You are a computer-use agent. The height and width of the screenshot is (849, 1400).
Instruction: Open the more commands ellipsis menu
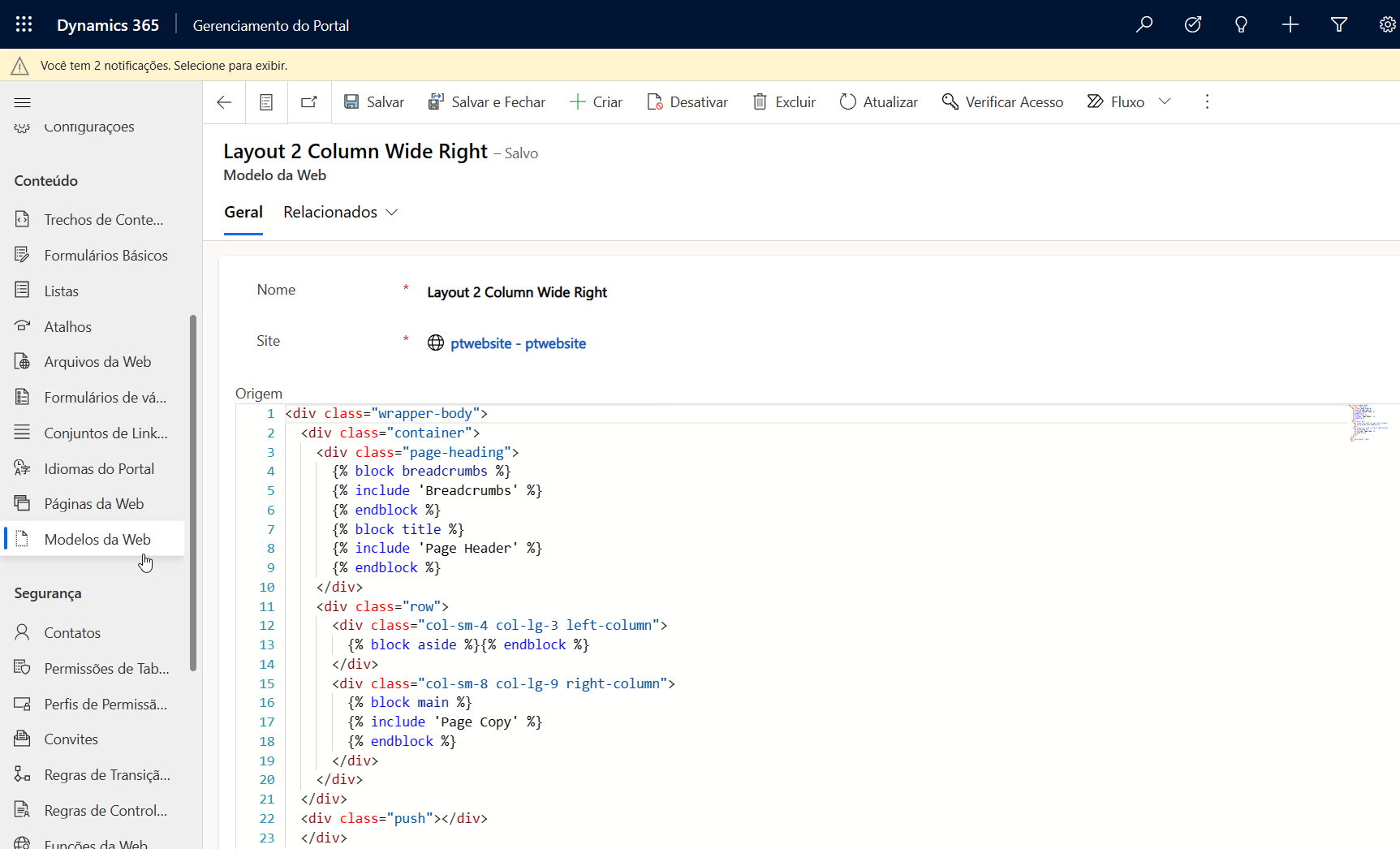tap(1207, 101)
